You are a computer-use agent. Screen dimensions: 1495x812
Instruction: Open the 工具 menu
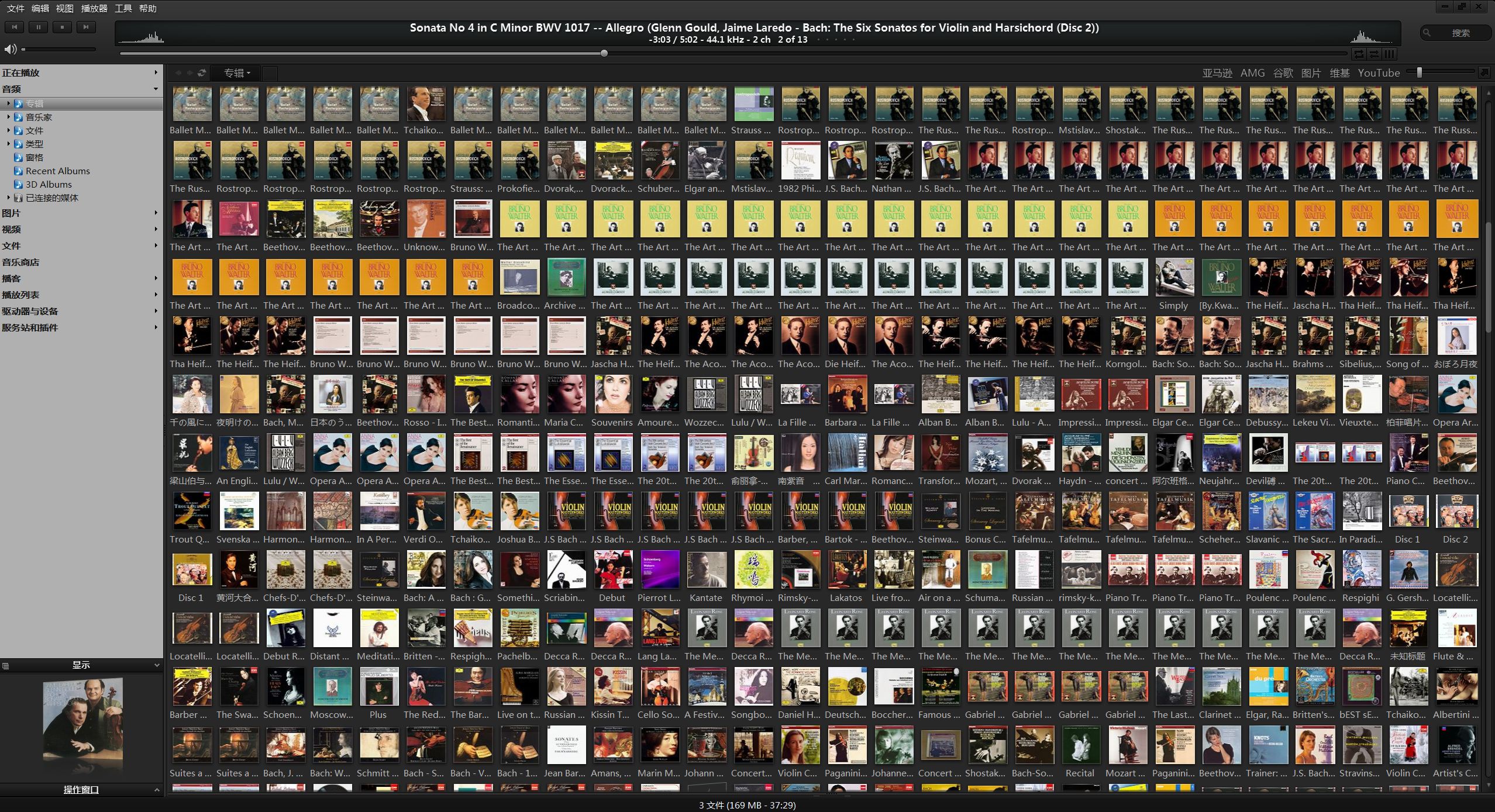click(123, 8)
